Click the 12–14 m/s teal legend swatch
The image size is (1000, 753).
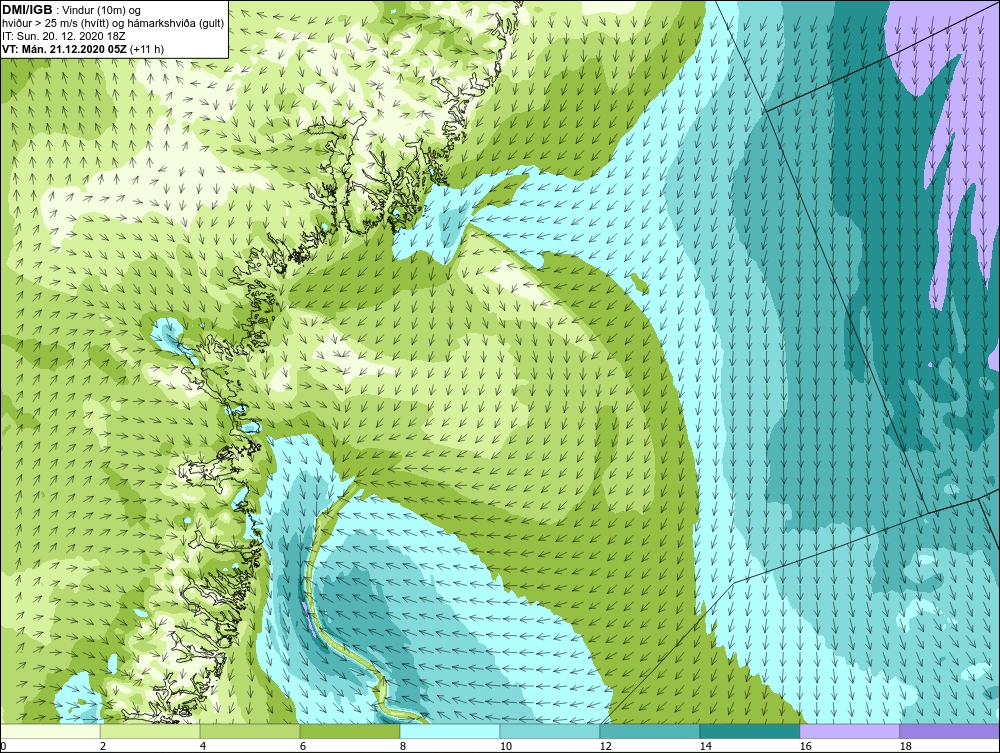(x=649, y=731)
